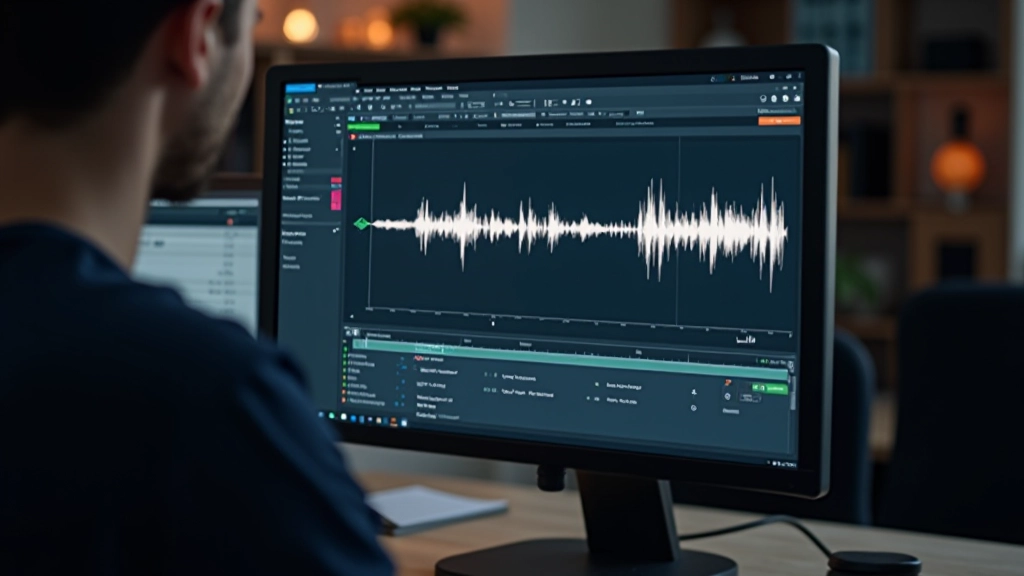This screenshot has width=1024, height=576.
Task: Move the green playhead marker on the waveform
Action: point(362,224)
